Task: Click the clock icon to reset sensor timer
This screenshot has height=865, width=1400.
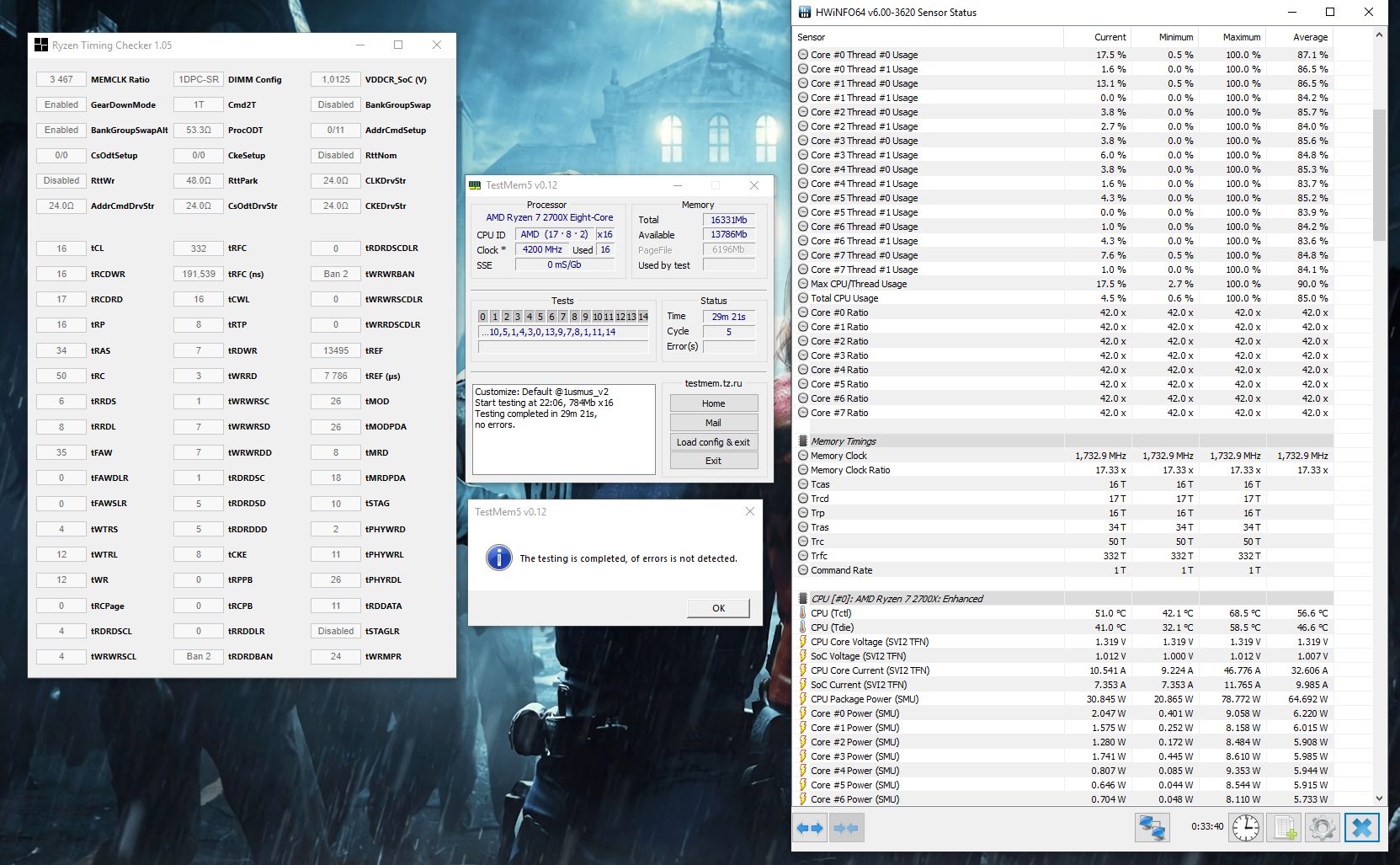Action: coord(1246,828)
